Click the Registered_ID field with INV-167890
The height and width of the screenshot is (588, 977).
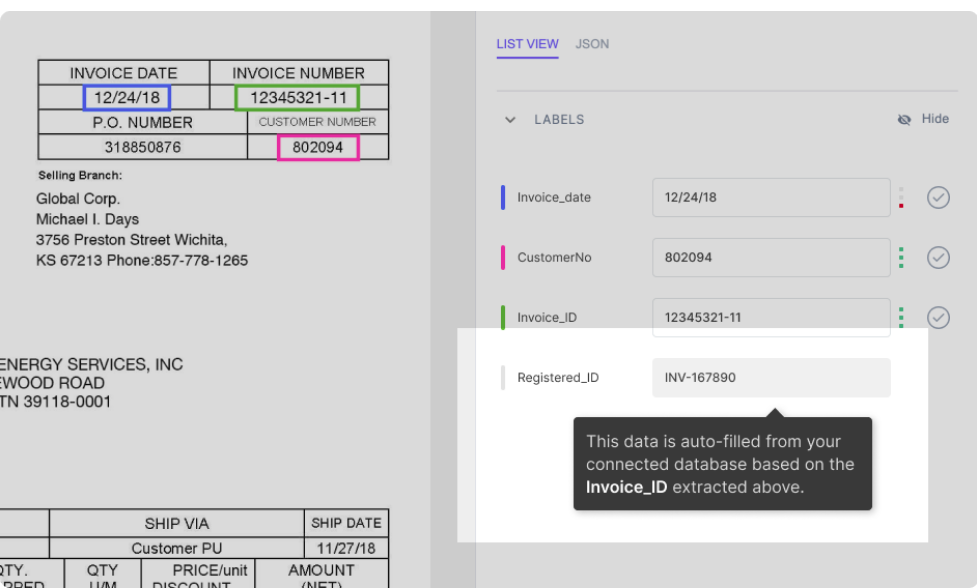click(770, 378)
